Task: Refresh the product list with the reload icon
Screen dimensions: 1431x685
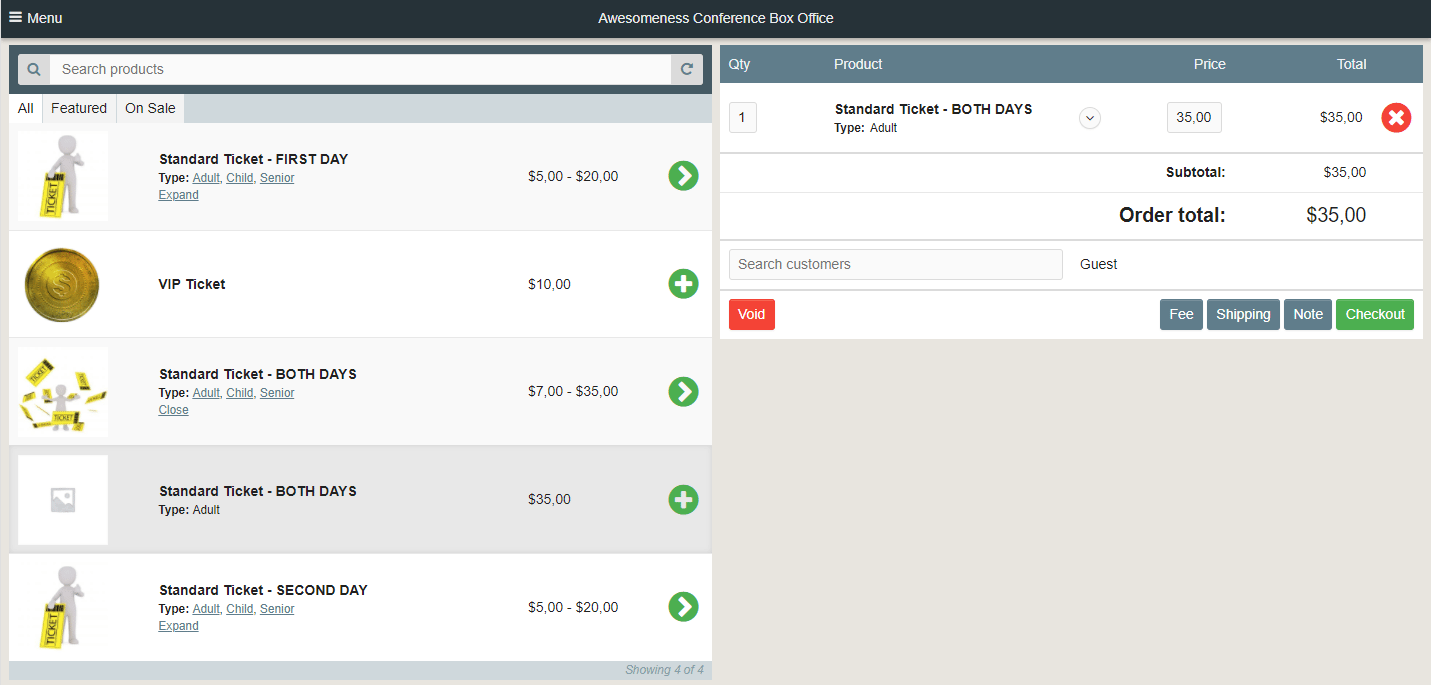Action: coord(687,69)
